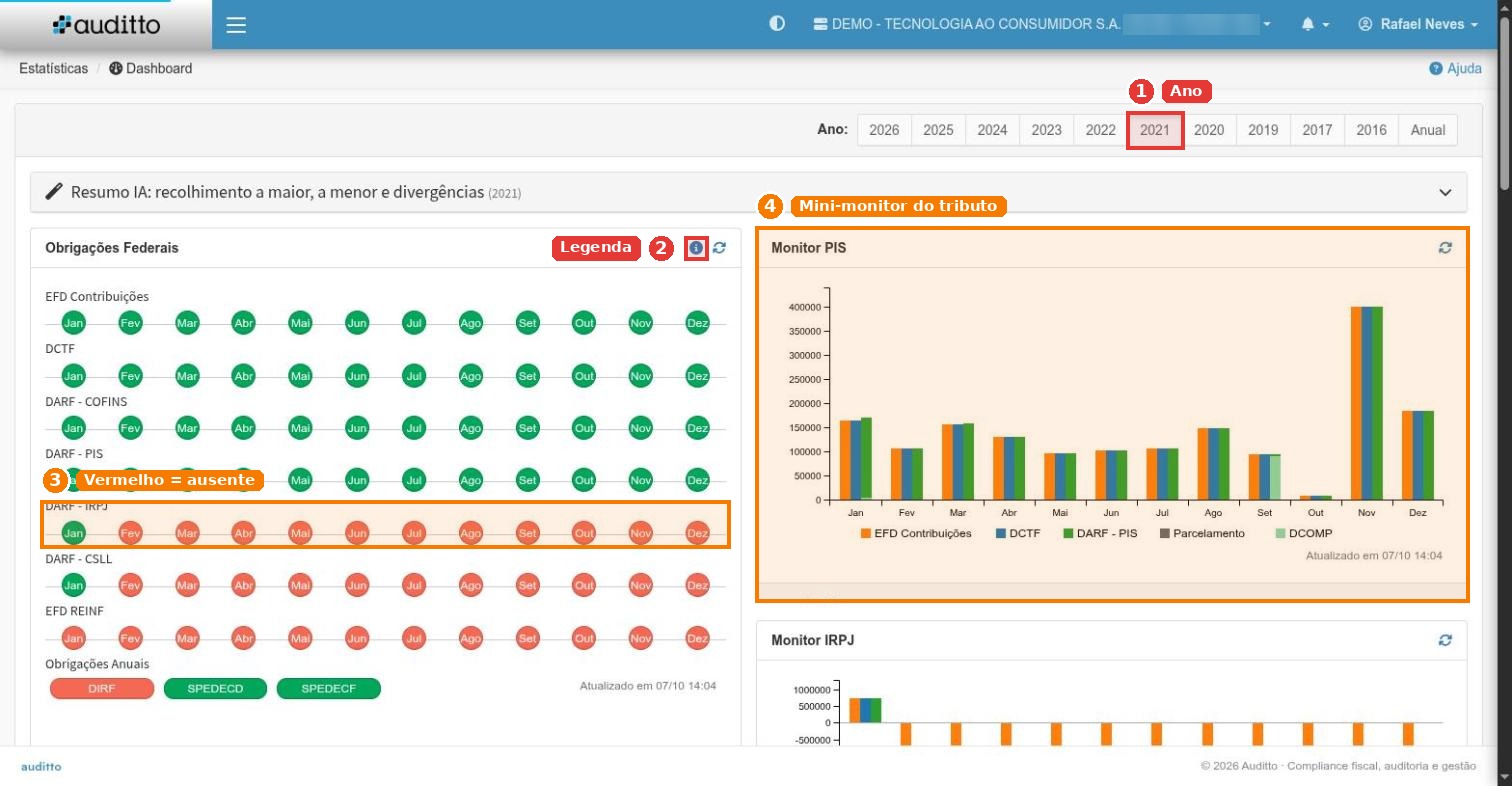This screenshot has height=786, width=1512.
Task: Click the auditto logo
Action: coord(106,25)
